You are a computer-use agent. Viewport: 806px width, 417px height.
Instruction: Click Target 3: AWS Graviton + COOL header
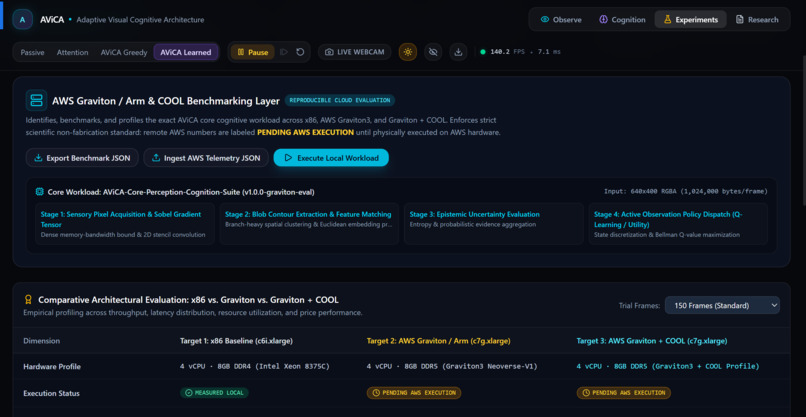coord(652,341)
